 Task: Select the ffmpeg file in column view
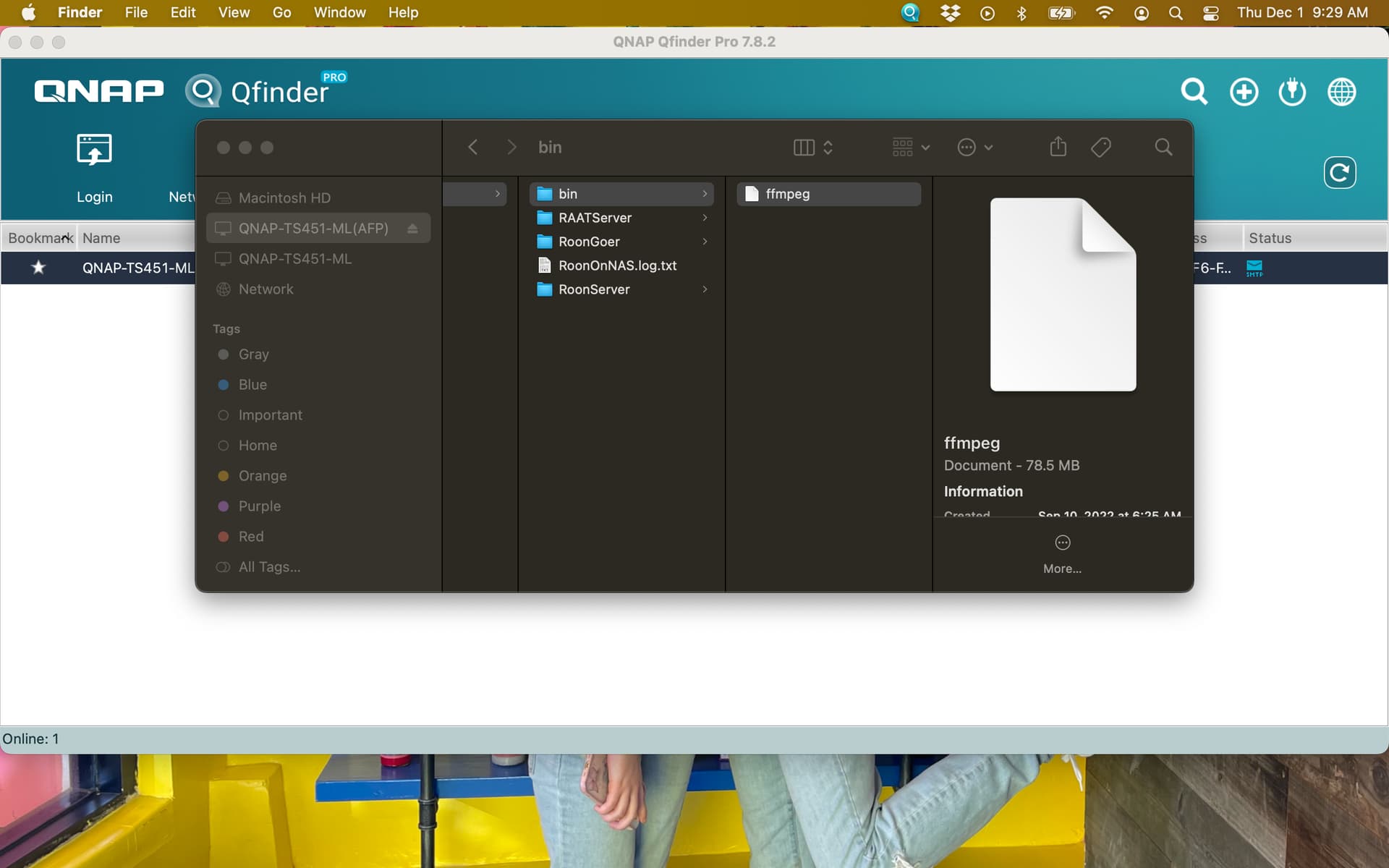(x=828, y=194)
